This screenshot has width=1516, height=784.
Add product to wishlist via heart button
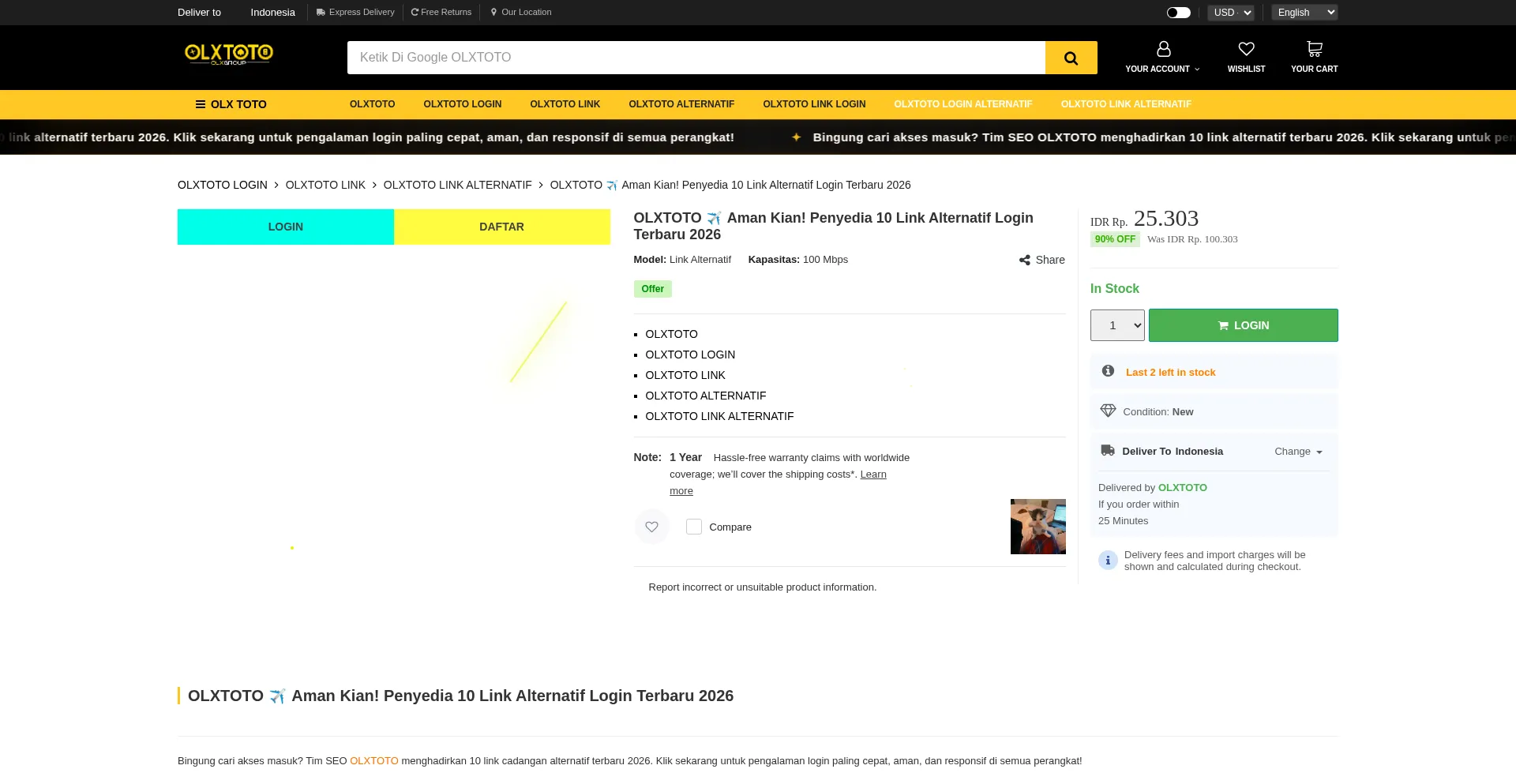click(x=651, y=527)
